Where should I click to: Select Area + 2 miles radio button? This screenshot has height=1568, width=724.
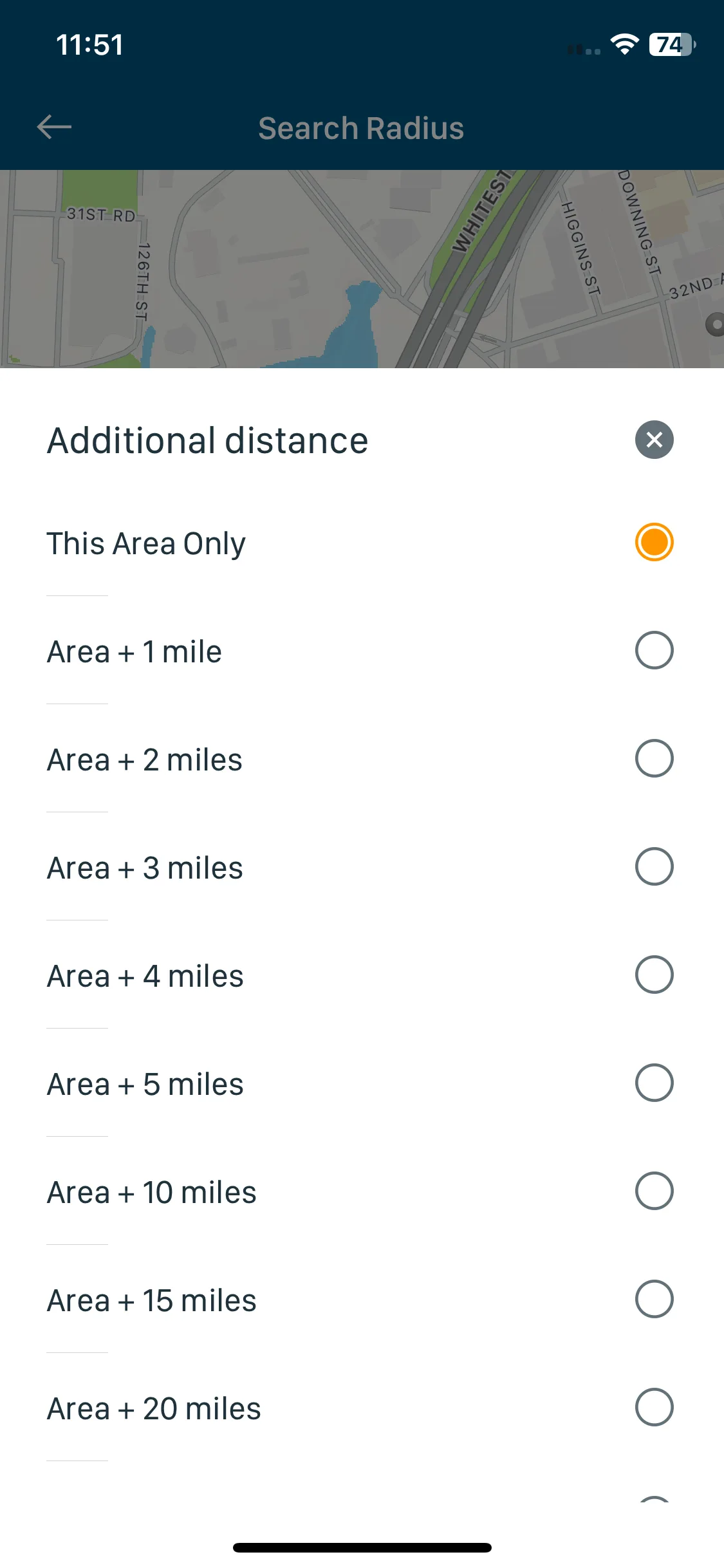coord(654,758)
